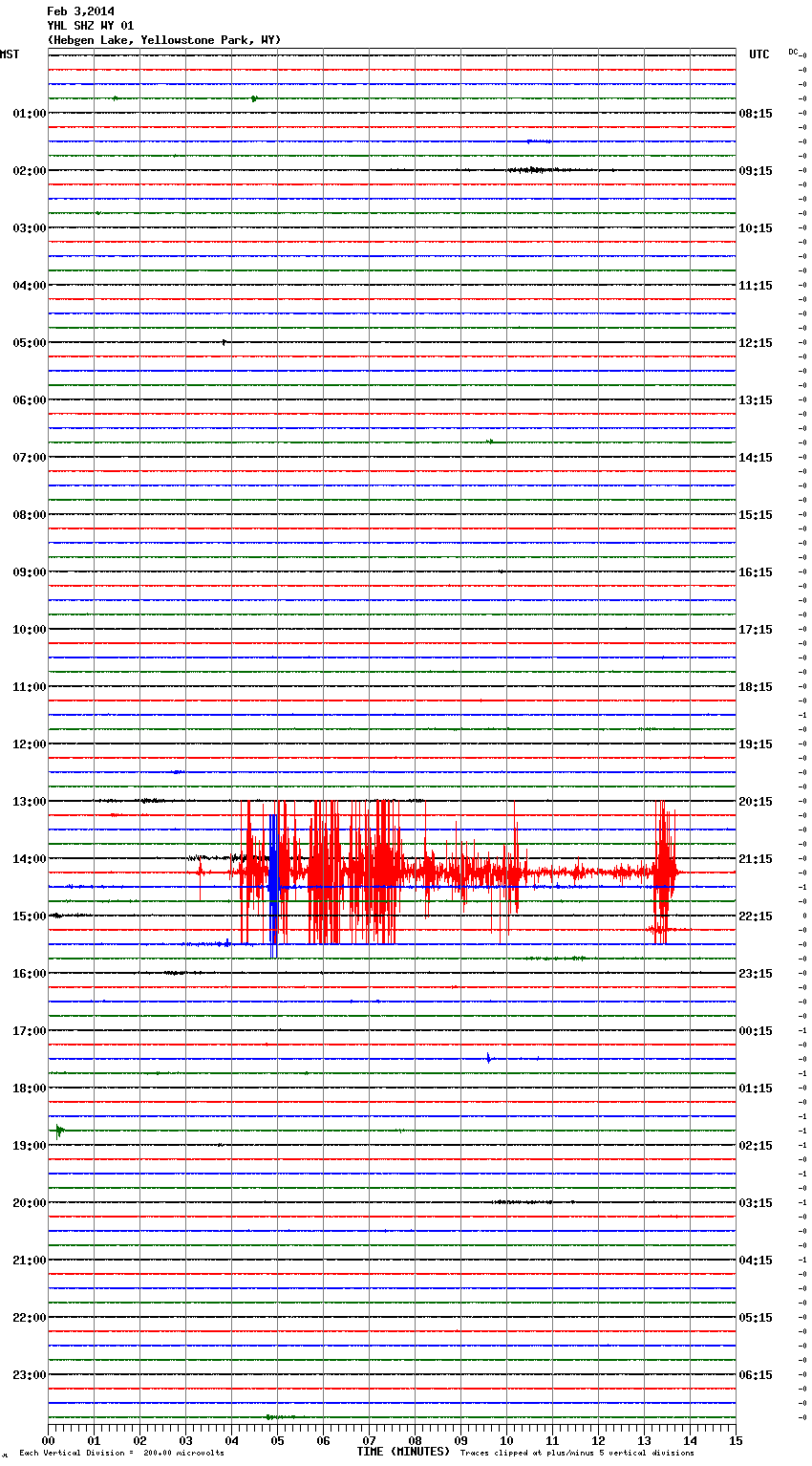Screen dimensions: 812x1466
Task: Select the '14:00' MST hour label
Action: (30, 859)
